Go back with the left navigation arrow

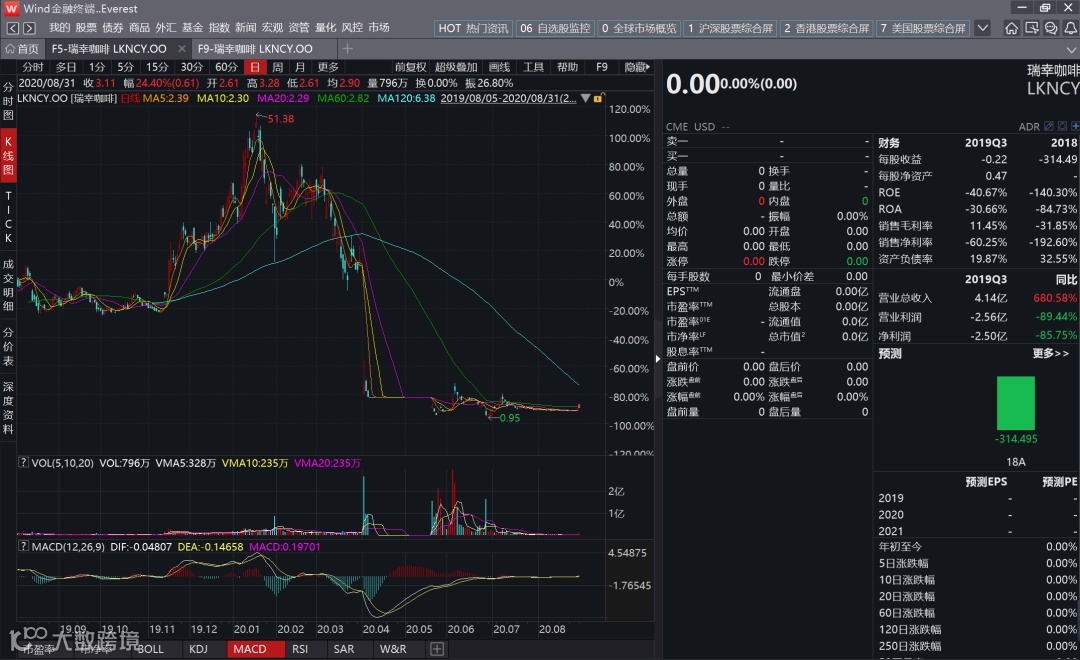point(12,28)
